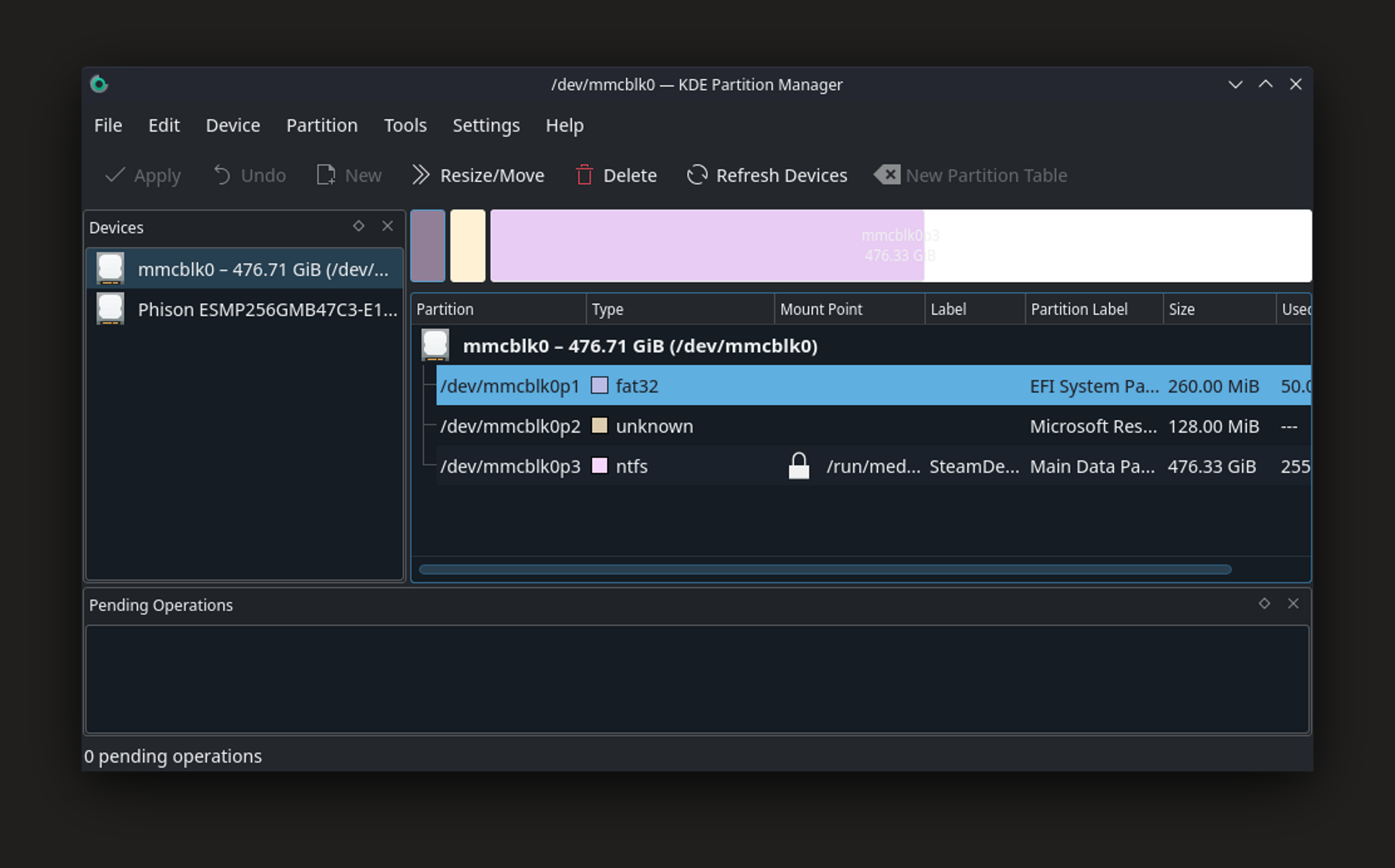Click the Undo arrow icon
Viewport: 1395px width, 868px height.
pos(222,175)
